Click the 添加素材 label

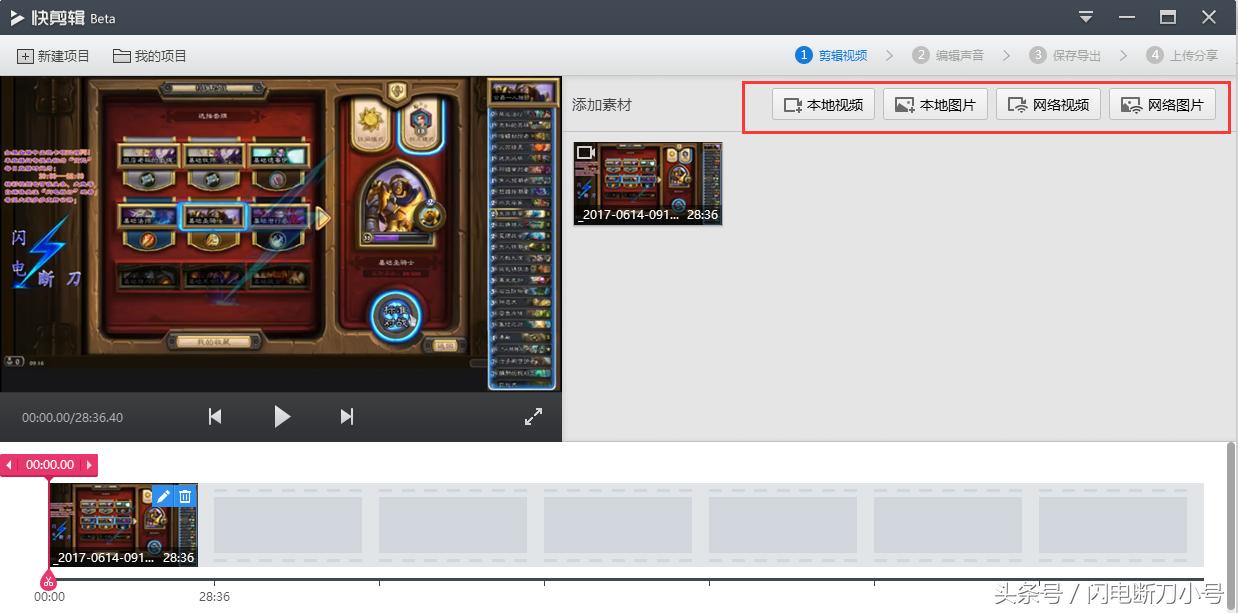(x=602, y=105)
